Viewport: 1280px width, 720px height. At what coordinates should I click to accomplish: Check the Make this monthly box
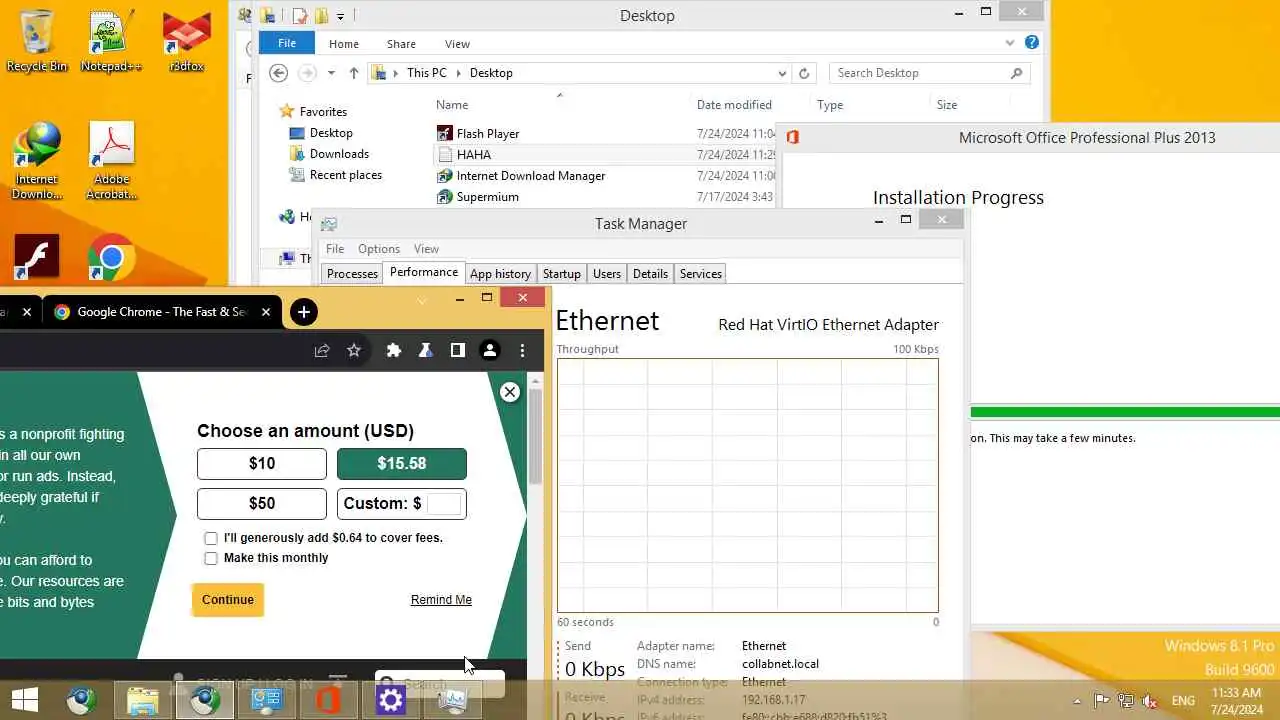(x=211, y=558)
